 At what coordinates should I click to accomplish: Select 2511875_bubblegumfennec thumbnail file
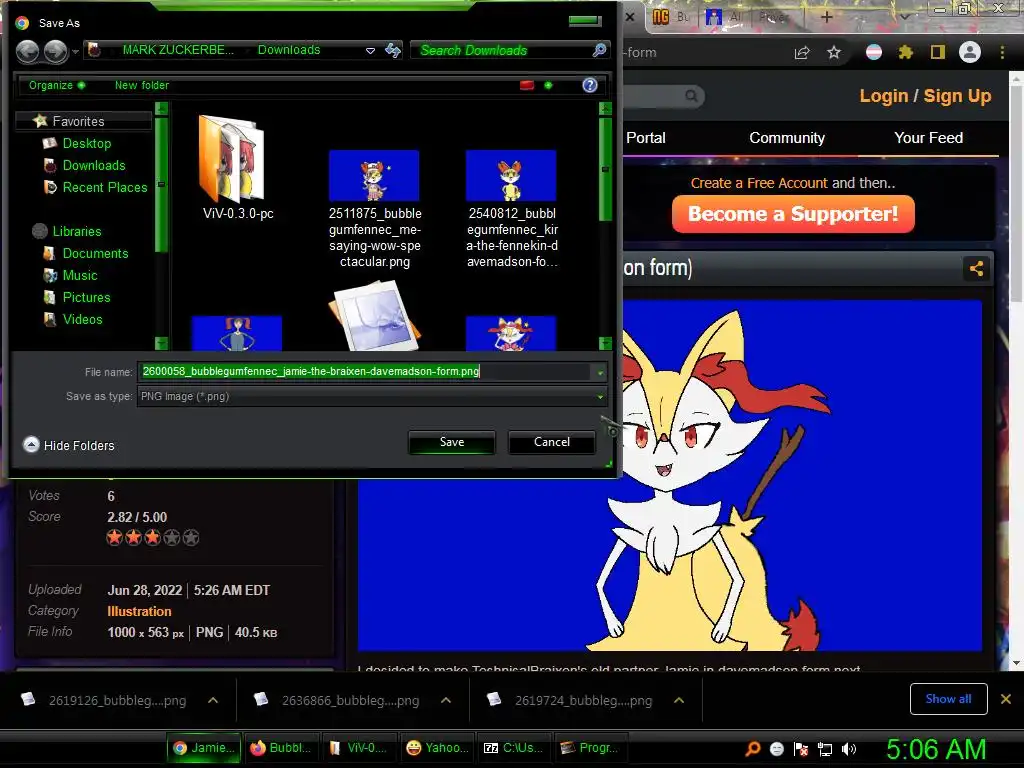(374, 209)
